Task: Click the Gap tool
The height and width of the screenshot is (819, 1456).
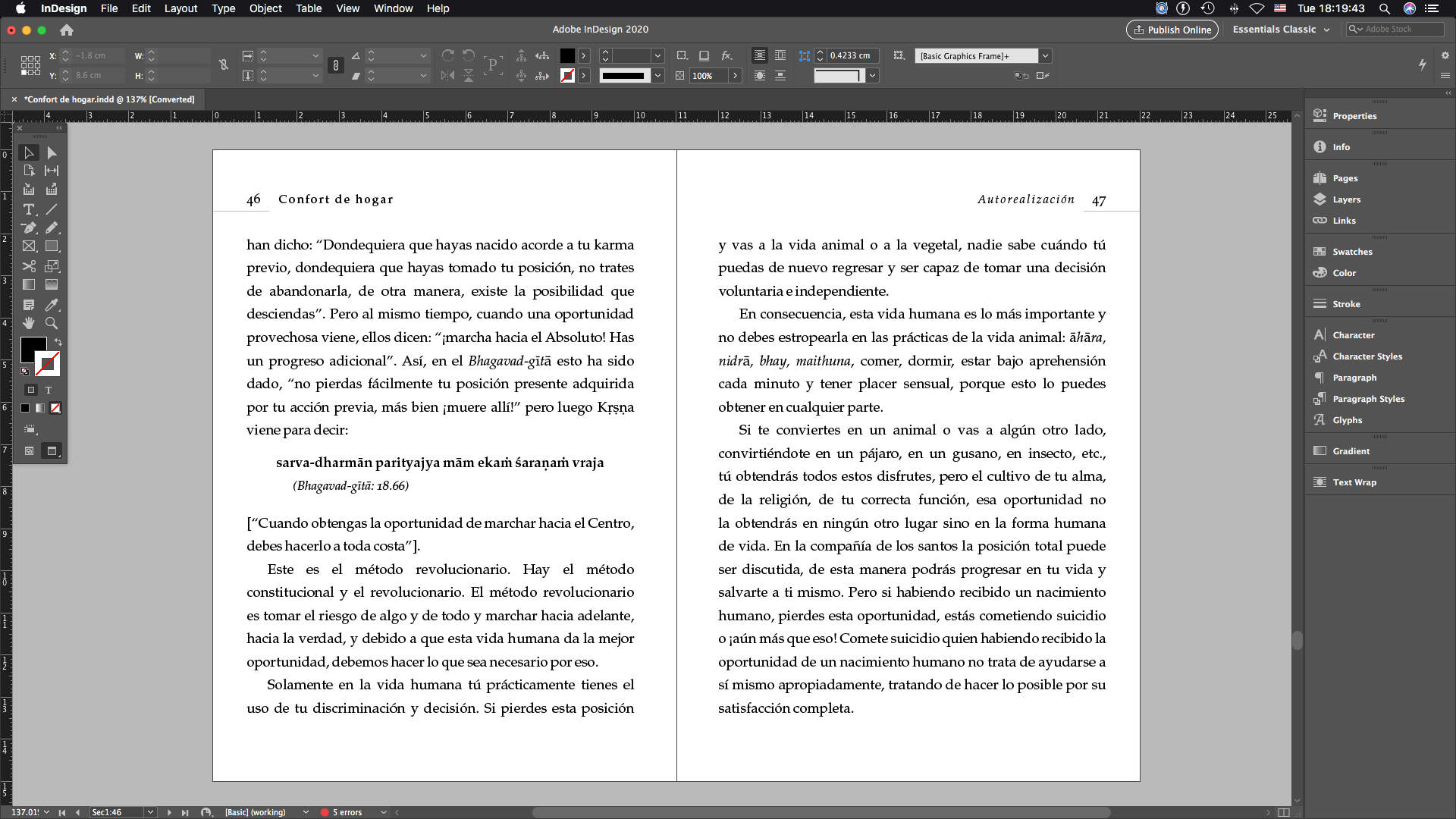Action: tap(52, 171)
